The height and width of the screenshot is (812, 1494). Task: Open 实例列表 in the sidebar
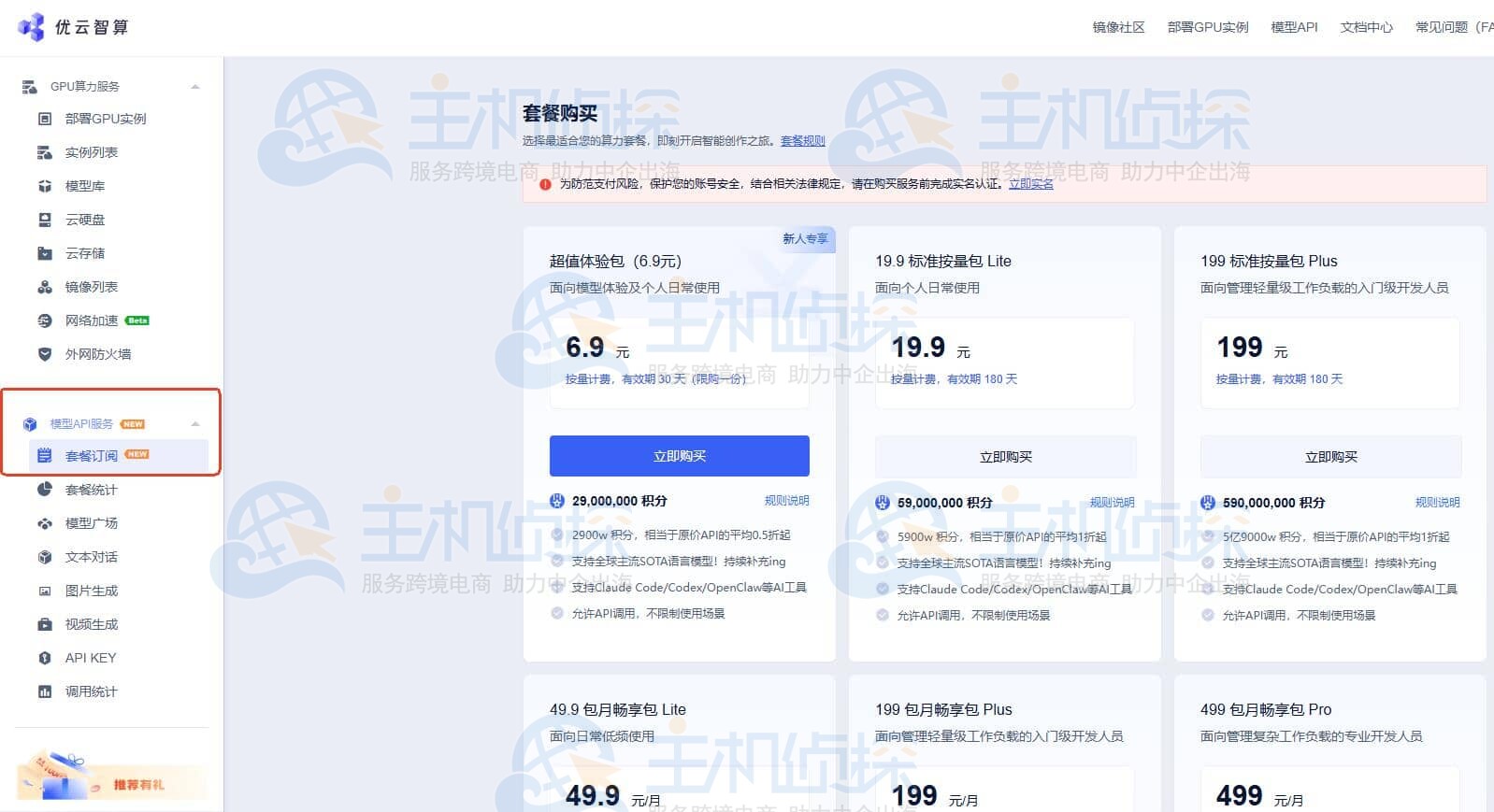coord(92,152)
